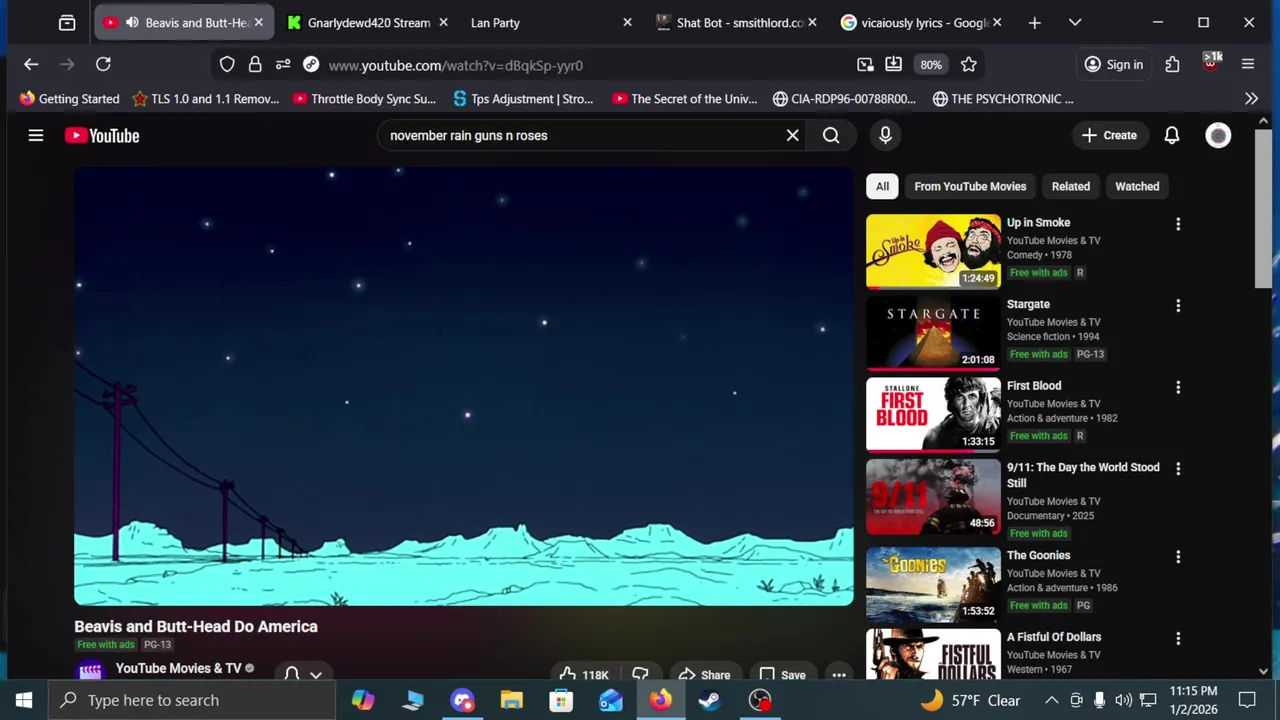Toggle subscription notification bell for channel

pyautogui.click(x=302, y=675)
